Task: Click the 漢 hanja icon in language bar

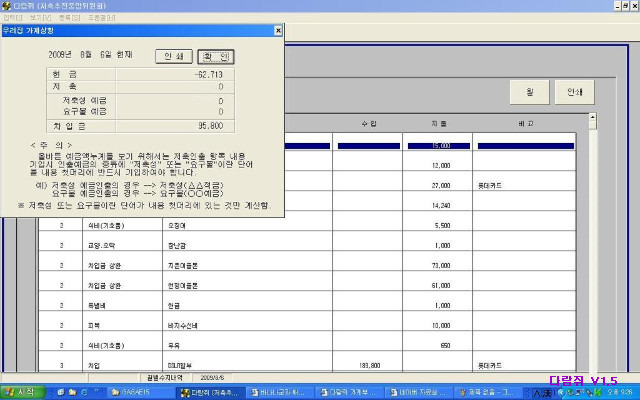Action: (547, 393)
